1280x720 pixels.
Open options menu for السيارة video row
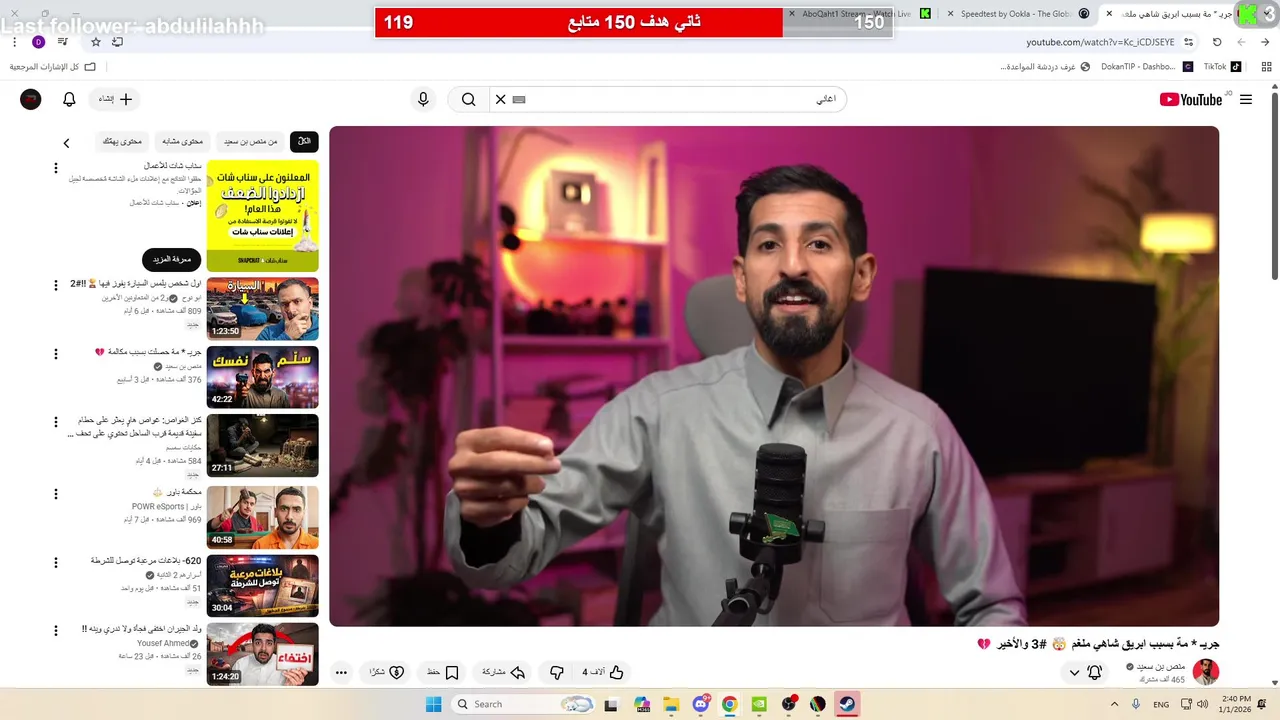56,285
